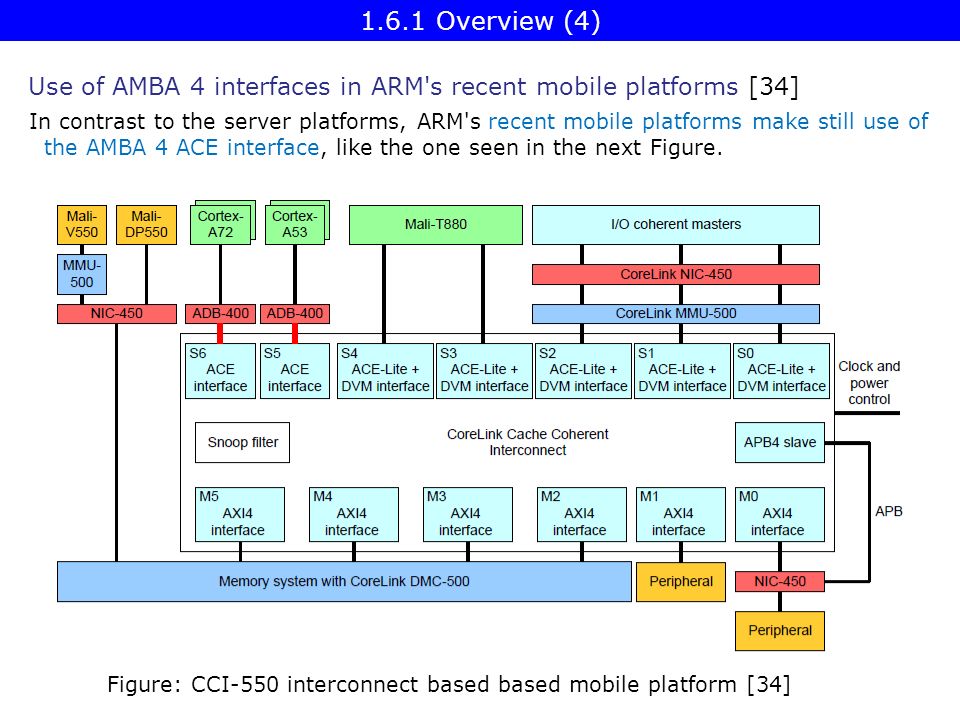Screen dimensions: 960x720
Task: Click the 'Clock and power control' label
Action: 869,383
